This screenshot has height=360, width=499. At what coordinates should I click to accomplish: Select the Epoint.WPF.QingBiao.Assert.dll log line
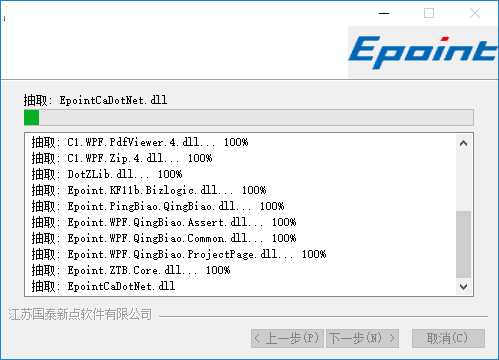pyautogui.click(x=164, y=222)
